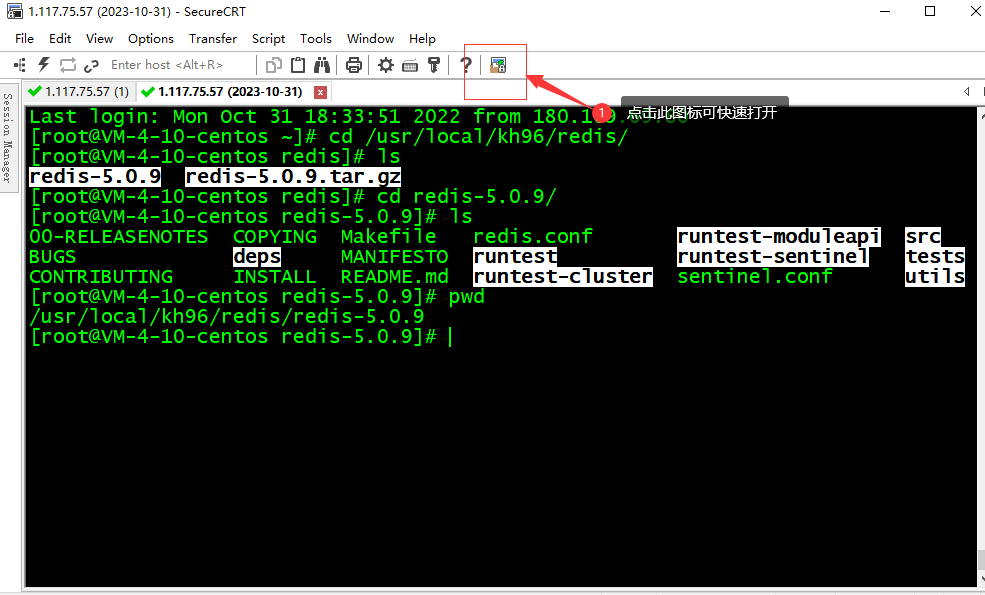
Task: Open the Options menu
Action: 151,39
